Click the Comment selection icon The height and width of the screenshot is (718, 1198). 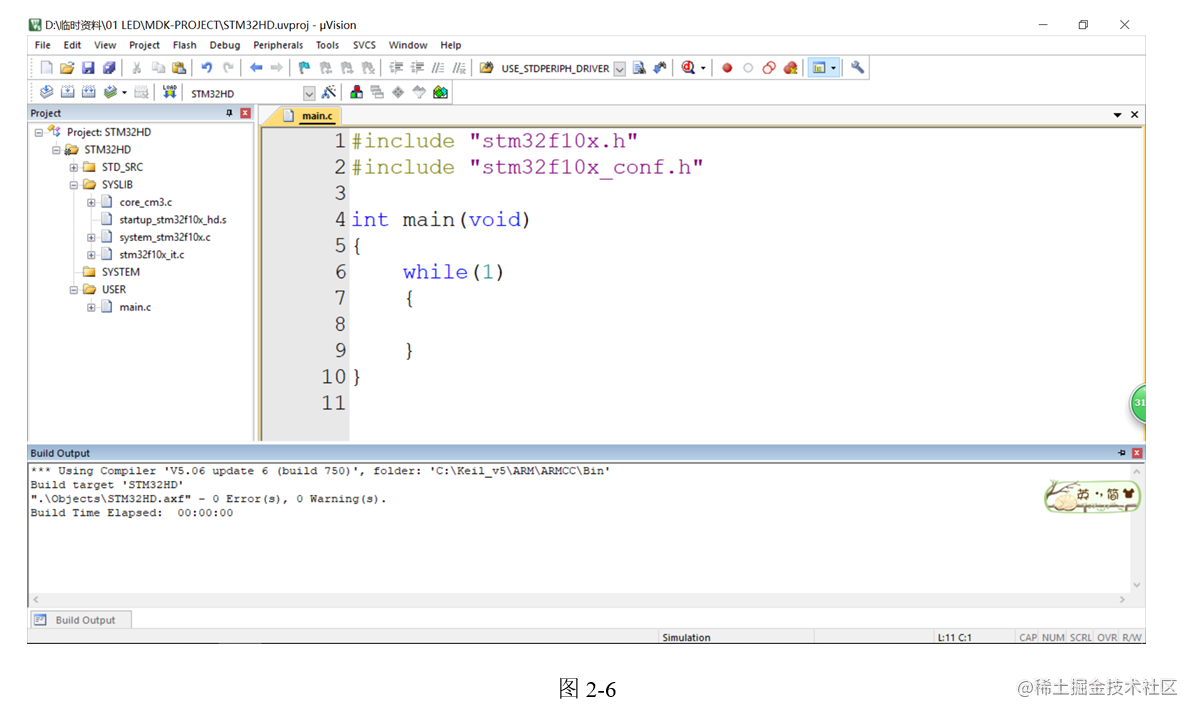point(438,68)
